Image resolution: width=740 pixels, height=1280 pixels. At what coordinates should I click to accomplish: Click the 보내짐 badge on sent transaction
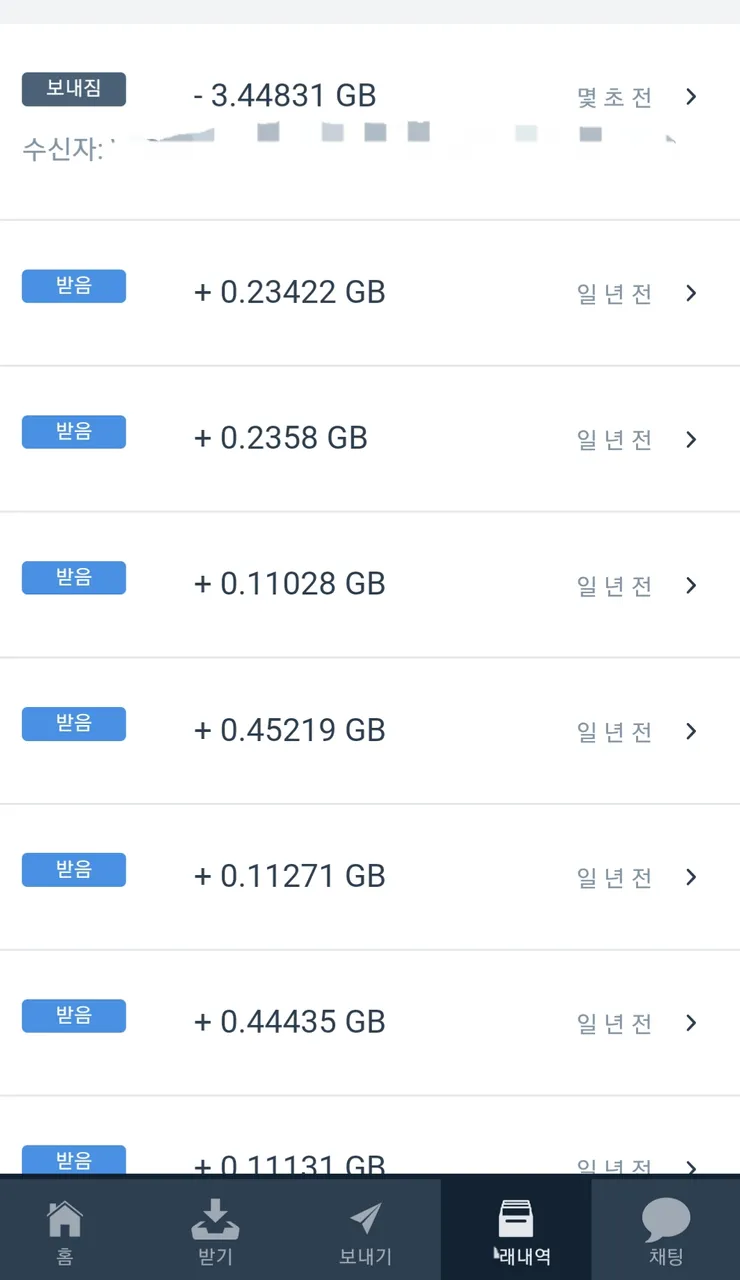point(74,89)
